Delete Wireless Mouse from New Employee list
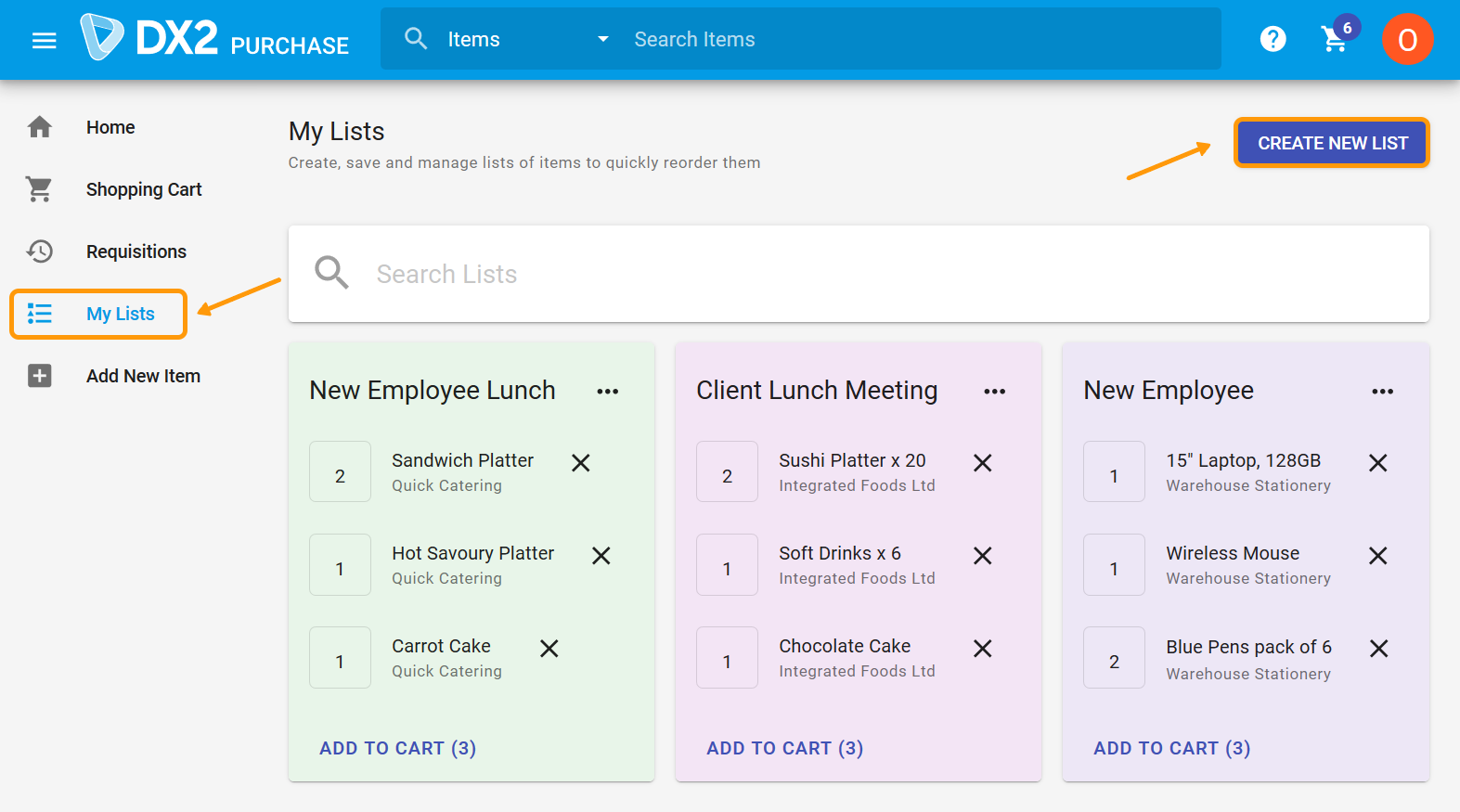This screenshot has height=812, width=1460. click(1378, 556)
